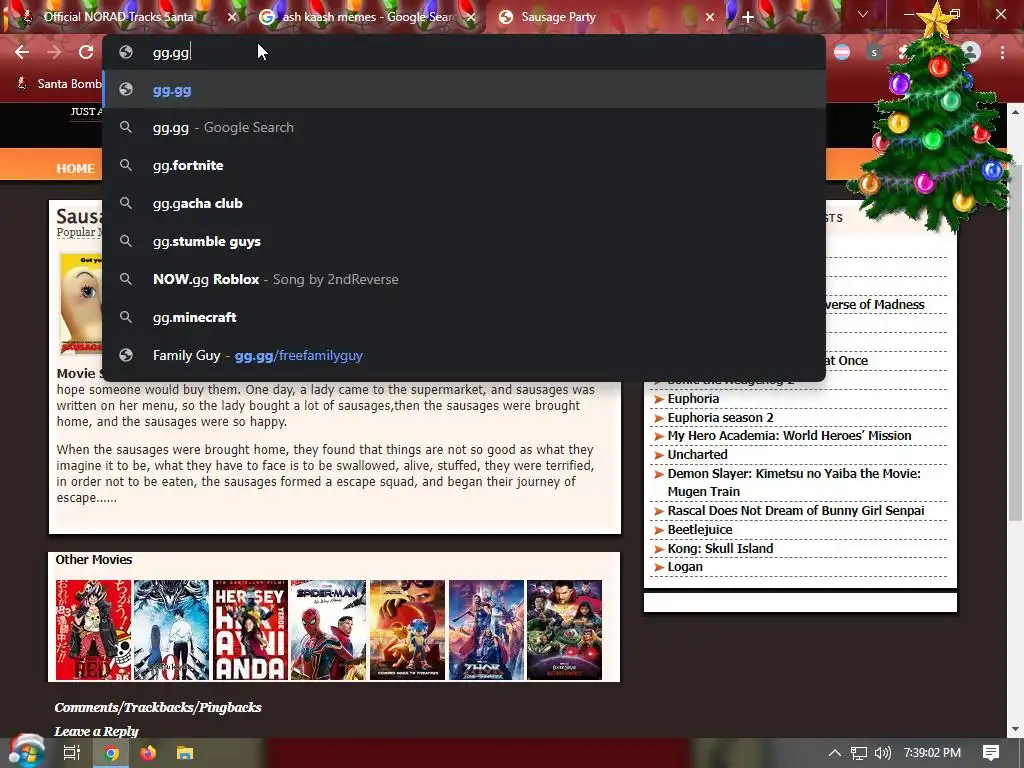The width and height of the screenshot is (1024, 768).
Task: Open Rascal Does Not Dream of Bunny Girl Senpai
Action: (795, 511)
